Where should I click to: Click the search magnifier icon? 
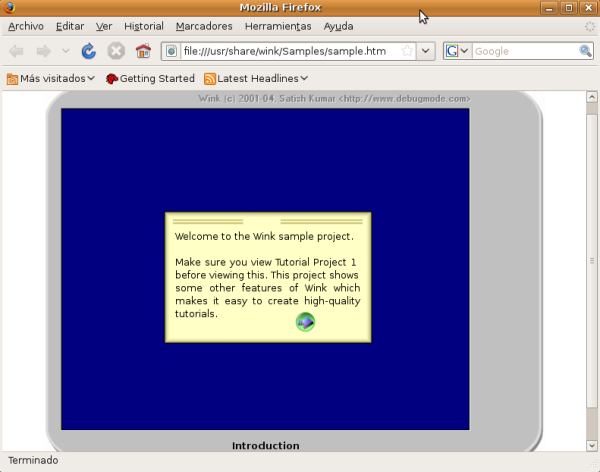pyautogui.click(x=586, y=51)
